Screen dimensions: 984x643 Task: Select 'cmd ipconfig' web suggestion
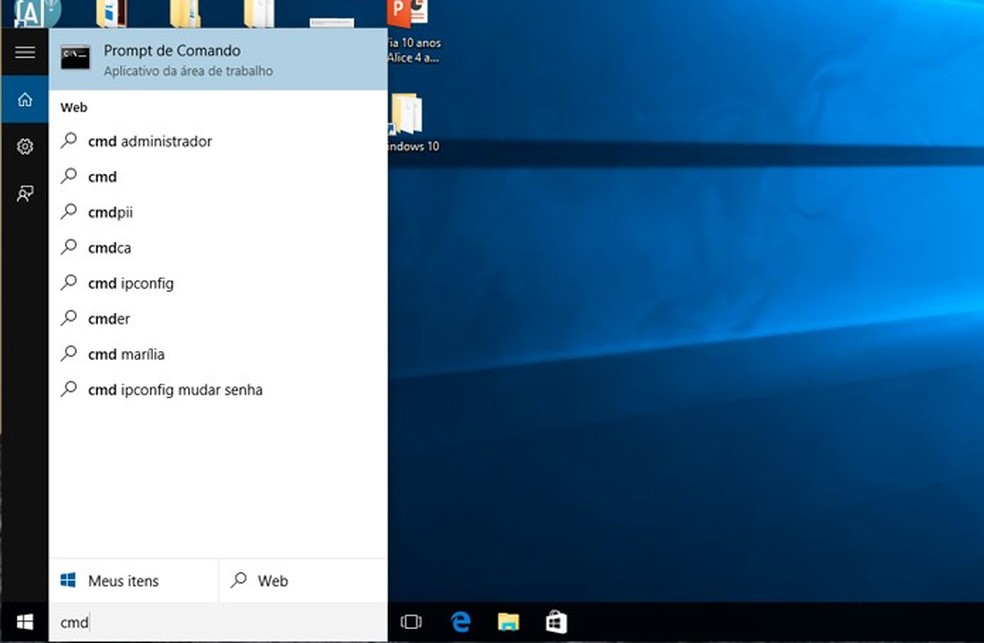[130, 283]
